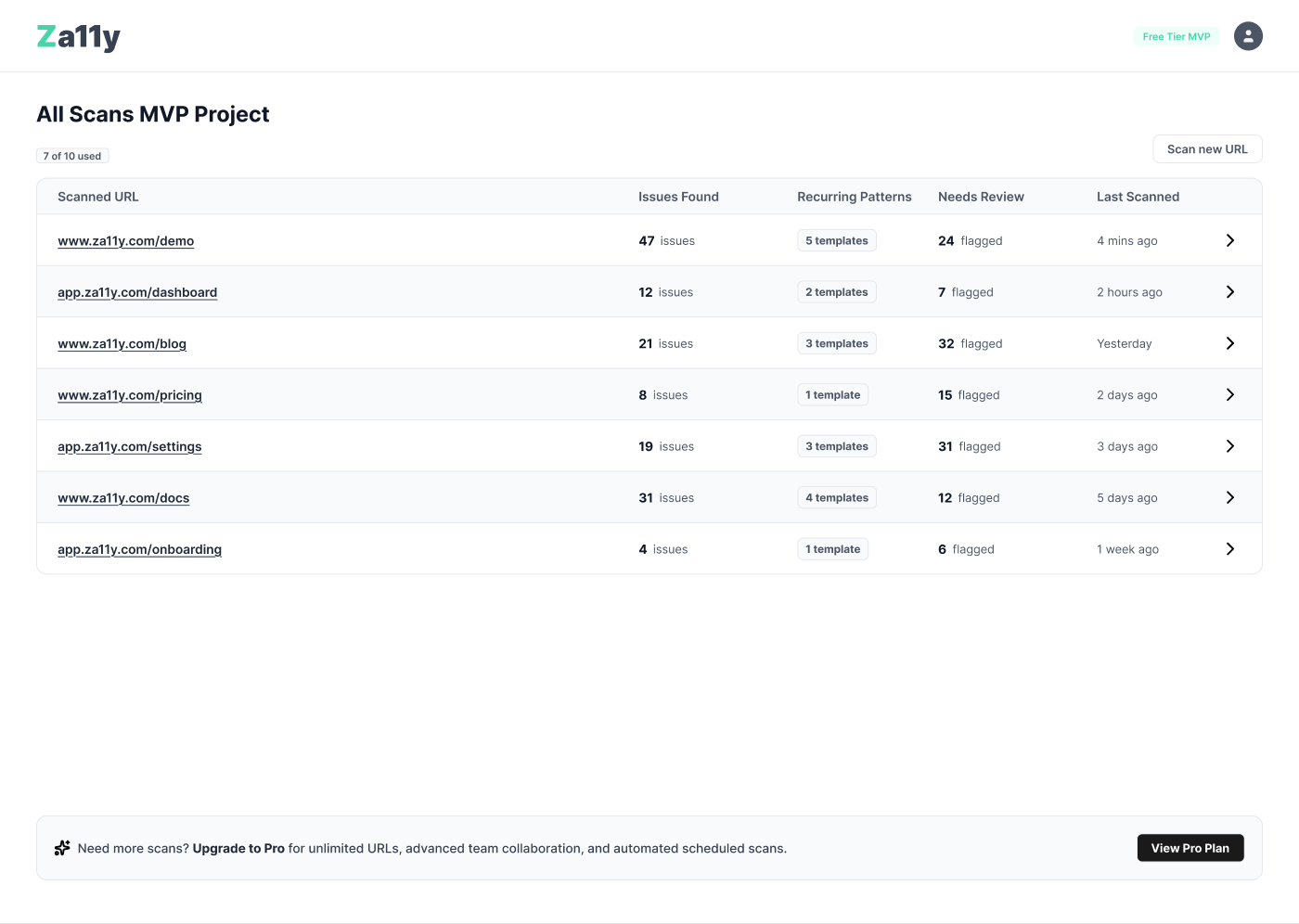Open chevron for app.za11y.com/onboarding row

pyautogui.click(x=1230, y=549)
